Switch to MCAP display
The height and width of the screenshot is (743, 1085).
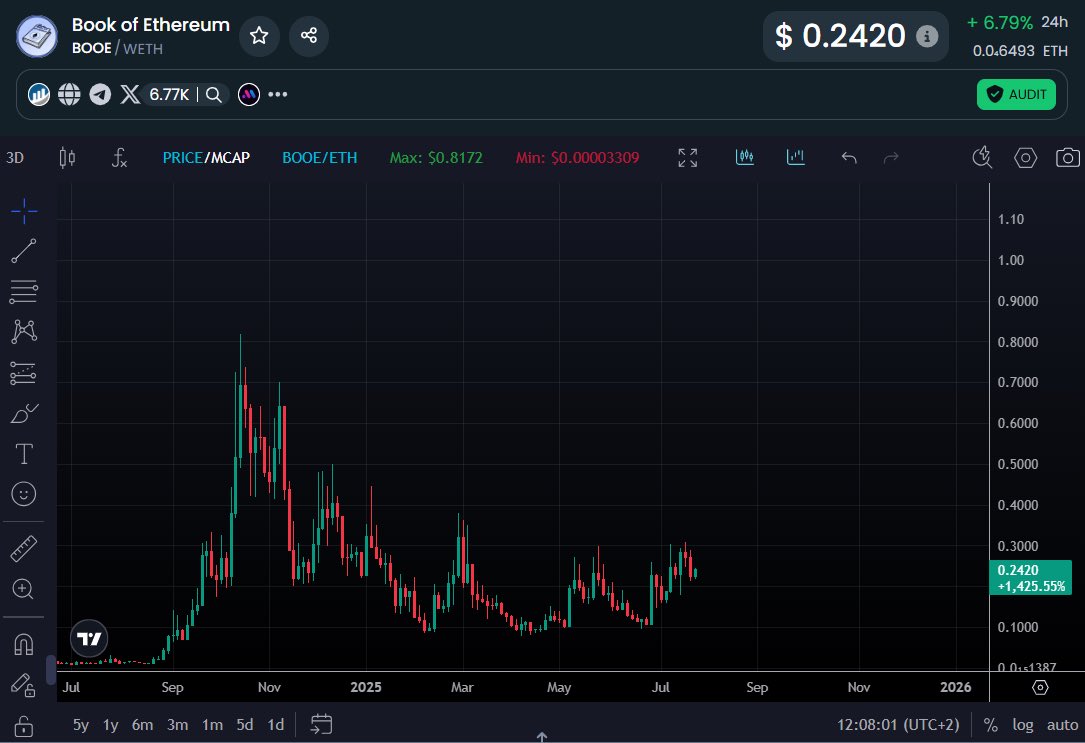(230, 158)
